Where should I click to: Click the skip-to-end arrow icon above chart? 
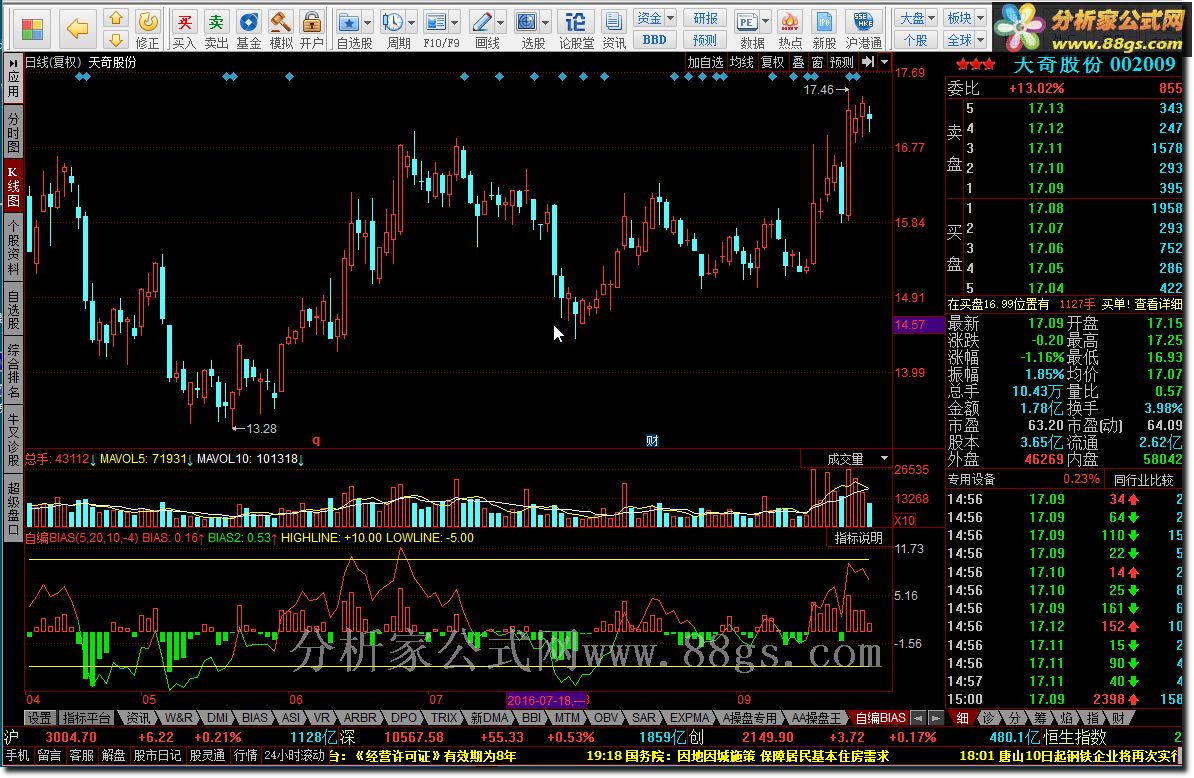pyautogui.click(x=868, y=62)
